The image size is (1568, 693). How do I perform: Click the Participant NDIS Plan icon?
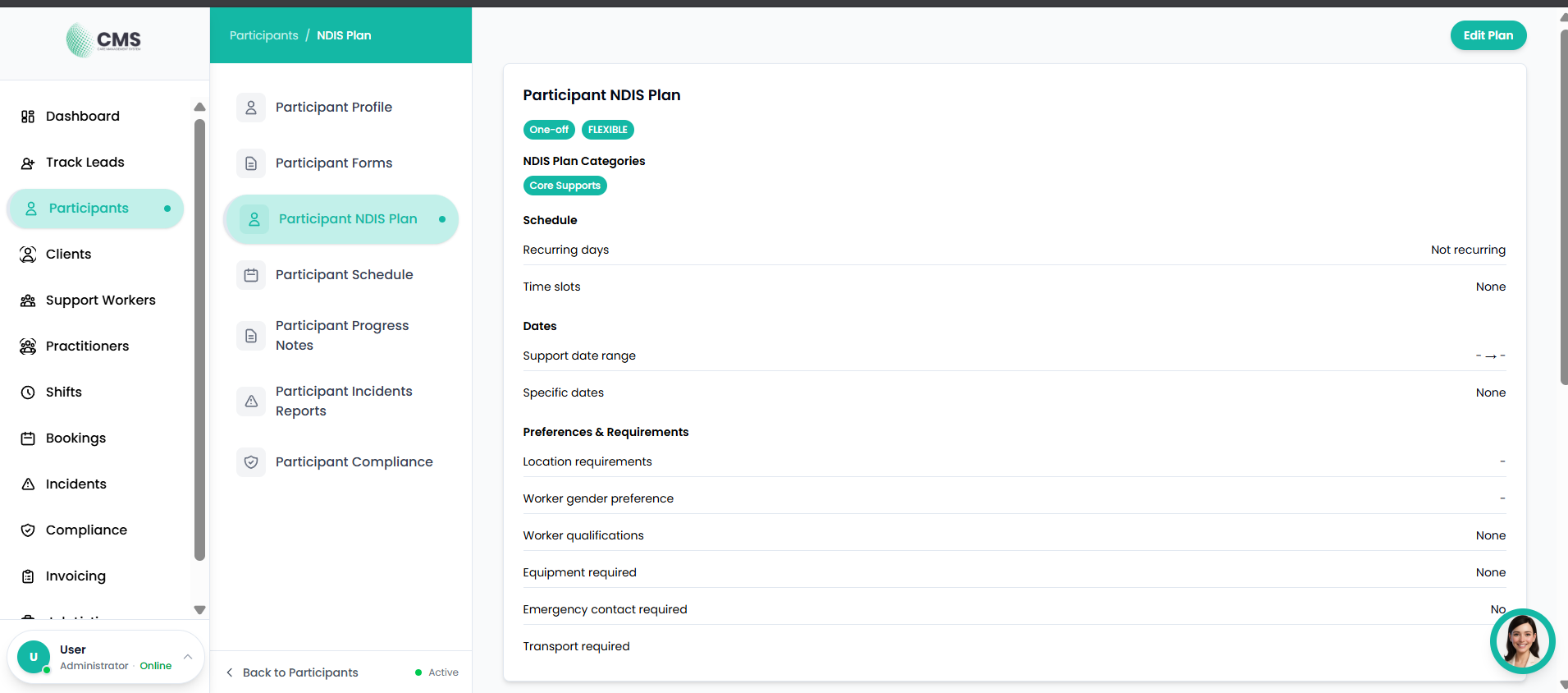(254, 219)
